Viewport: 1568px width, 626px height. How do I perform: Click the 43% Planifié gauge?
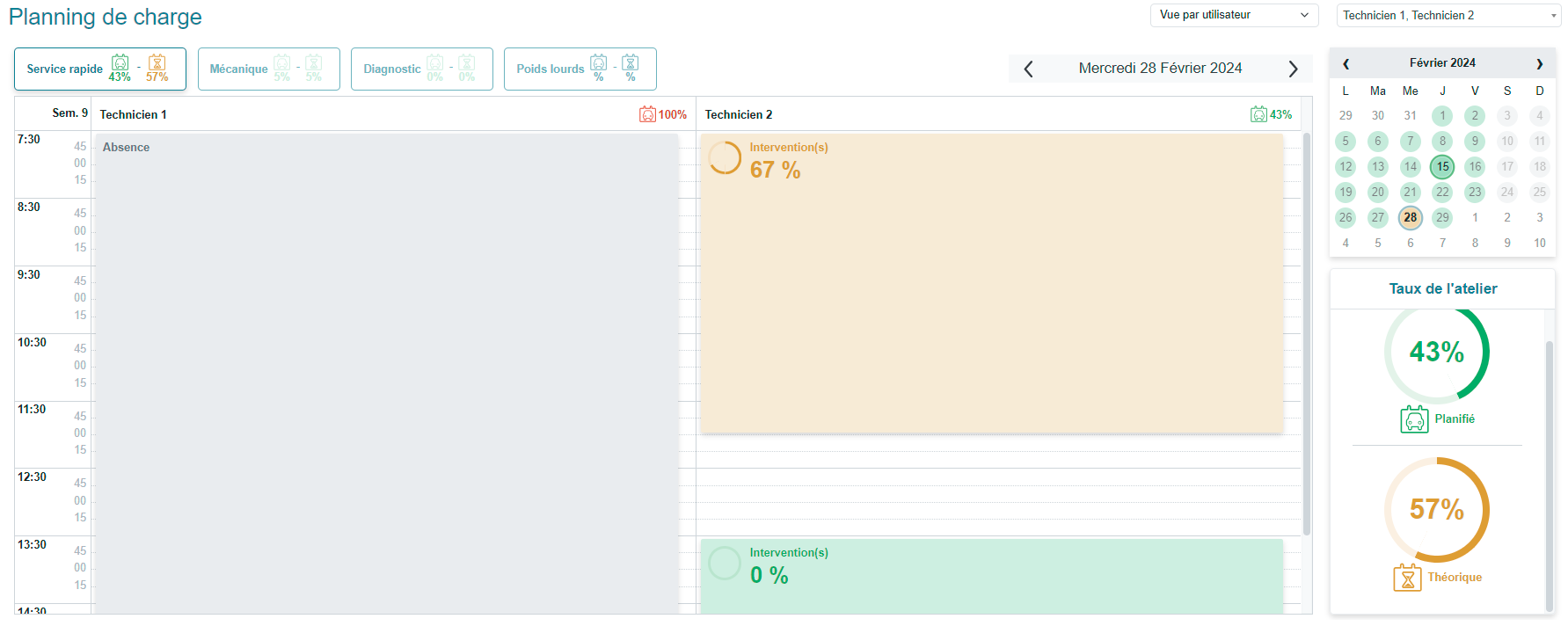click(1437, 352)
